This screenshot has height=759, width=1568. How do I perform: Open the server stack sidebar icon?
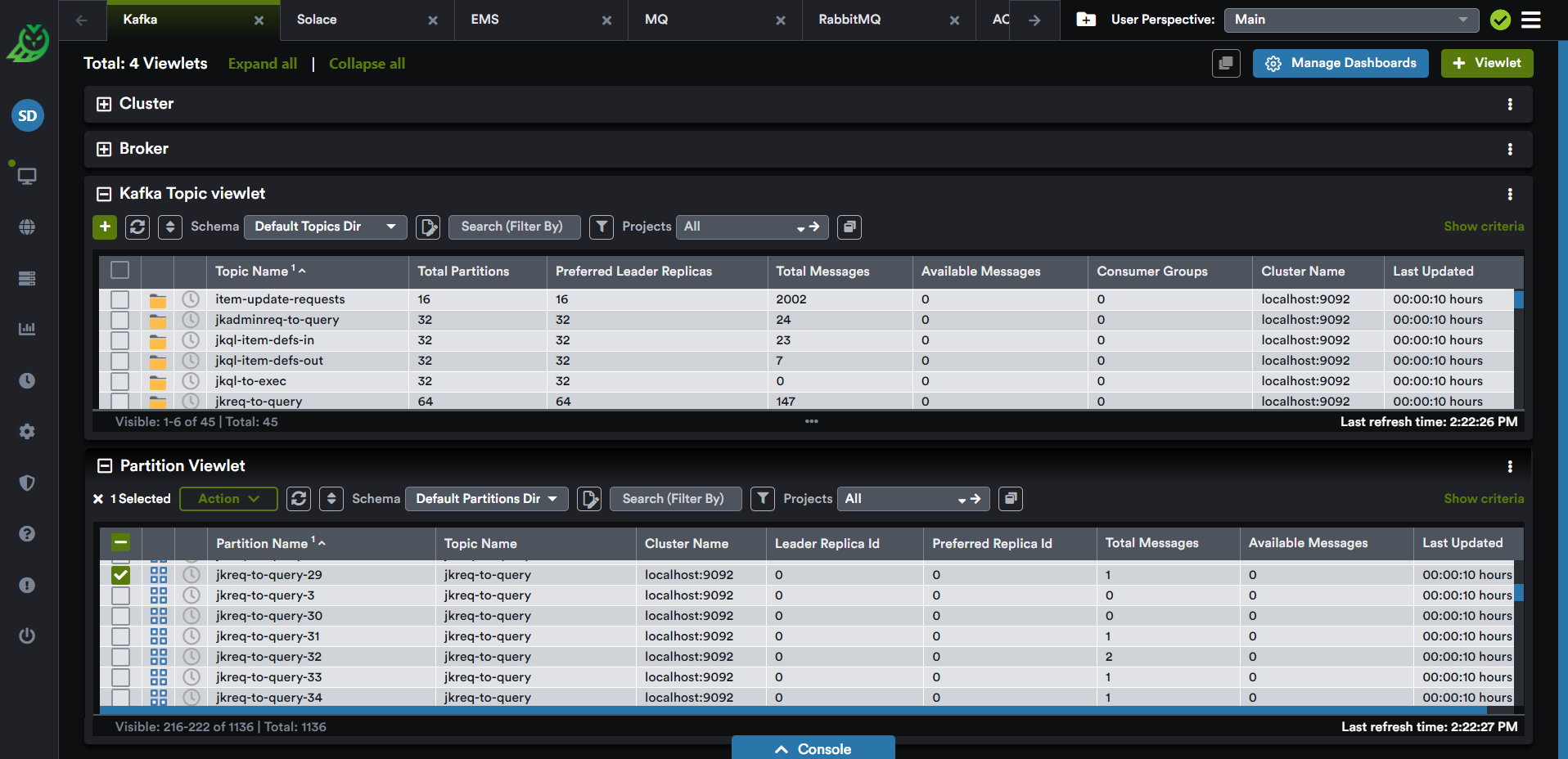pos(27,278)
